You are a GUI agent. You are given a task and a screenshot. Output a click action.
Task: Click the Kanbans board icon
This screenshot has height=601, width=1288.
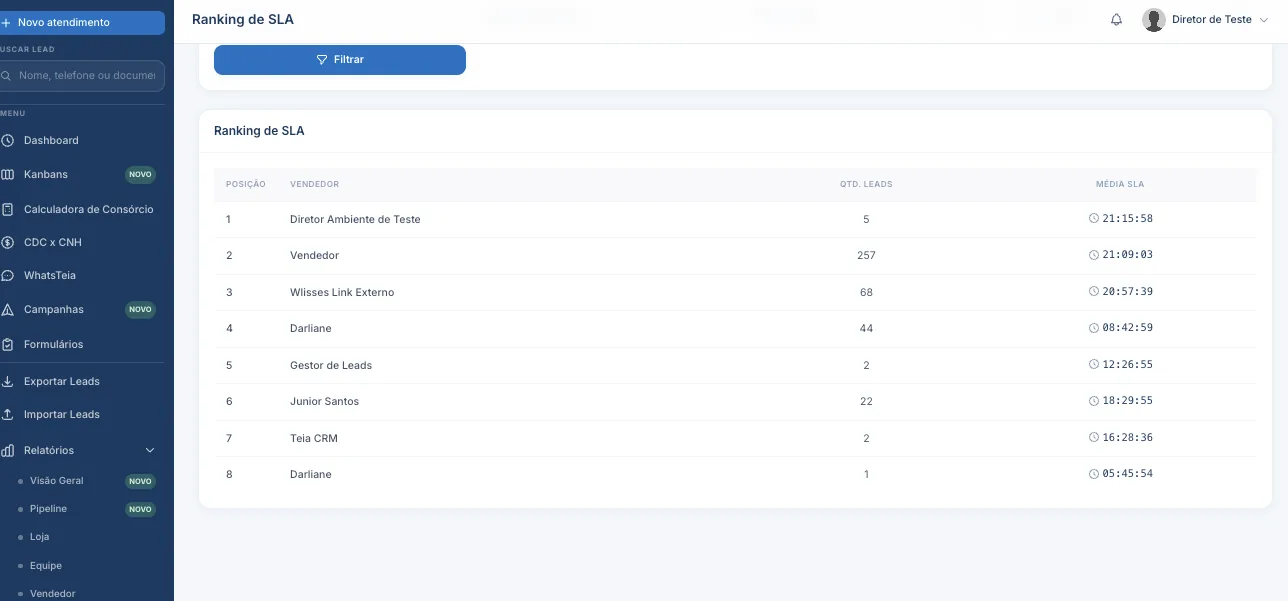point(8,175)
